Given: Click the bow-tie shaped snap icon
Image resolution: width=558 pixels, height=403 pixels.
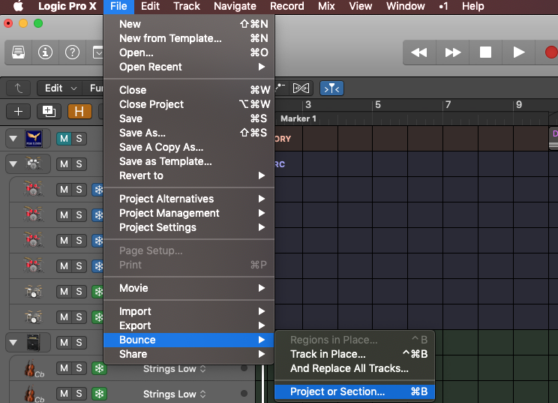Looking at the screenshot, I should (x=301, y=88).
